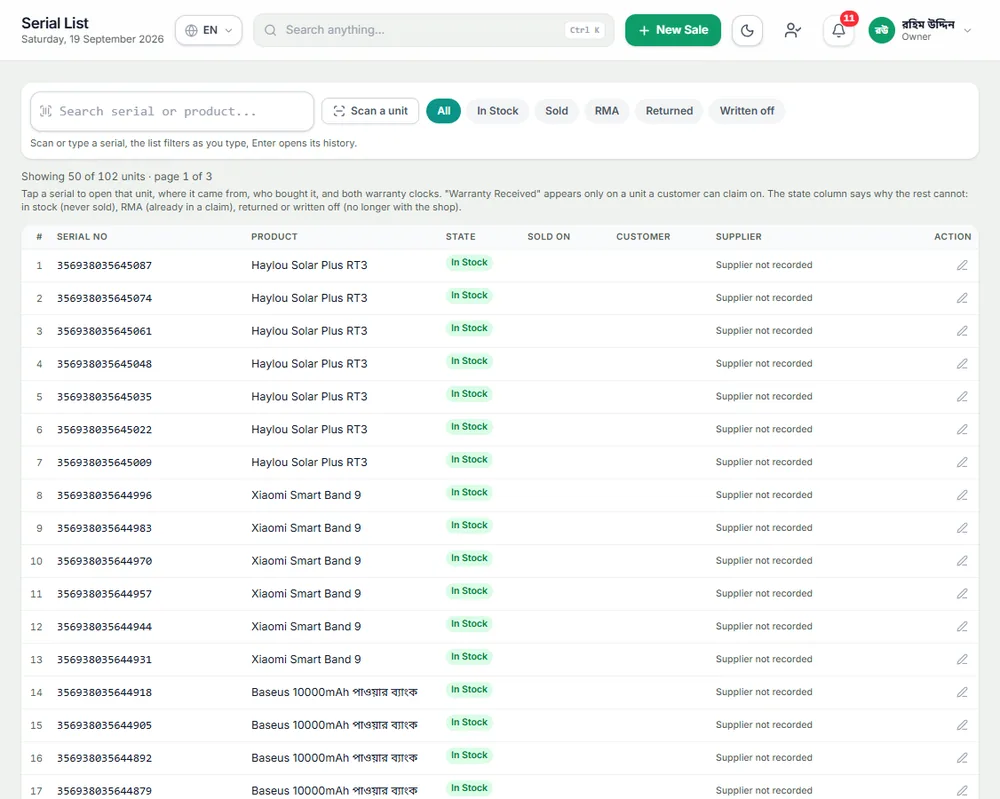Edit the unit with serial 356938035644944
The height and width of the screenshot is (799, 1000).
[x=962, y=626]
